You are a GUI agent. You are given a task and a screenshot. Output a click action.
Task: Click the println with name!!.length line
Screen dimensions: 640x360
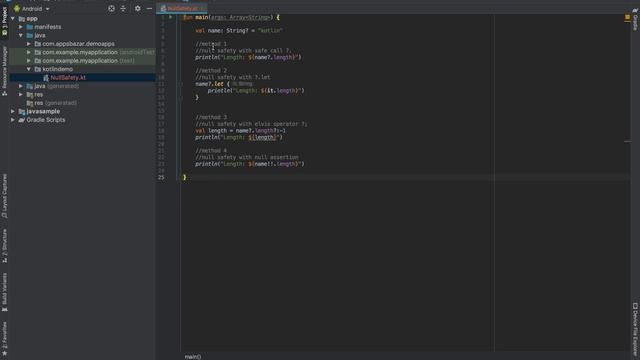point(249,164)
